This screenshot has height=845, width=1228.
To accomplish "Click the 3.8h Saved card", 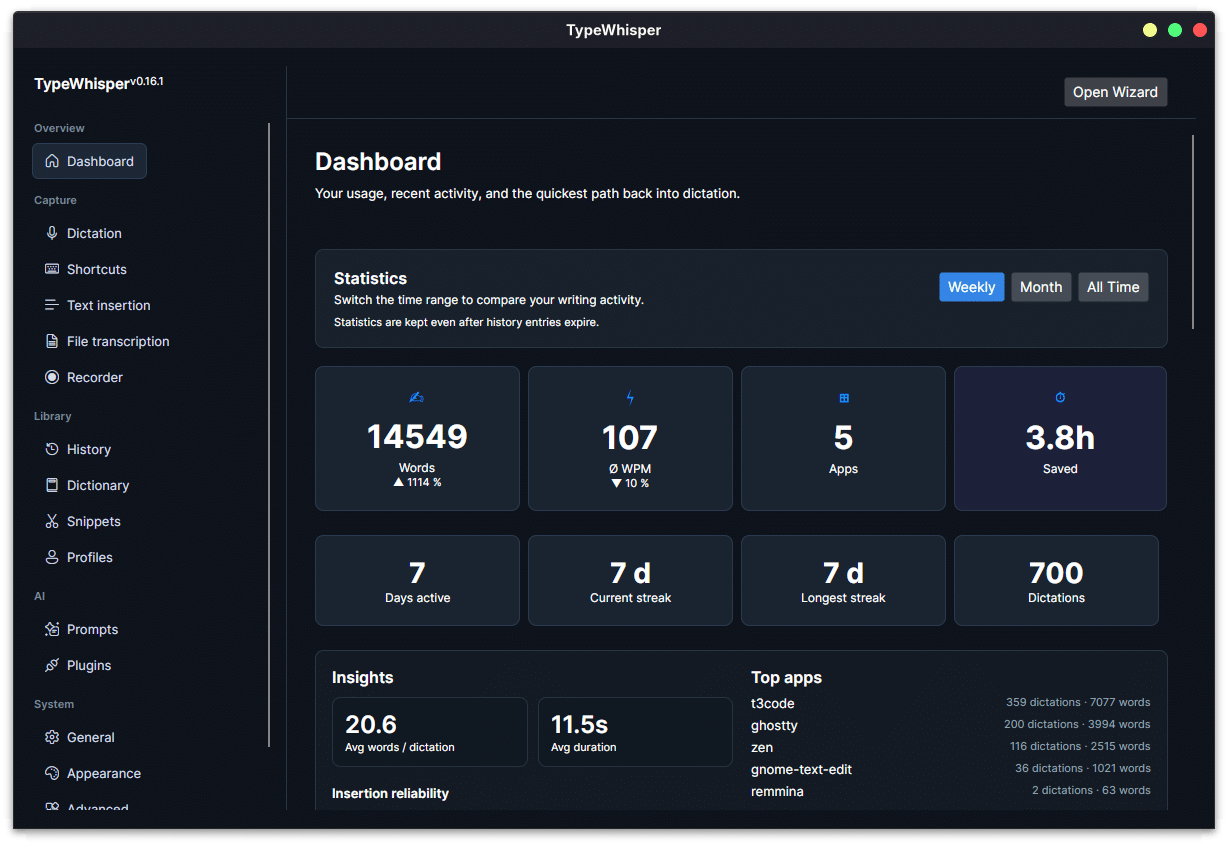I will click(1060, 438).
